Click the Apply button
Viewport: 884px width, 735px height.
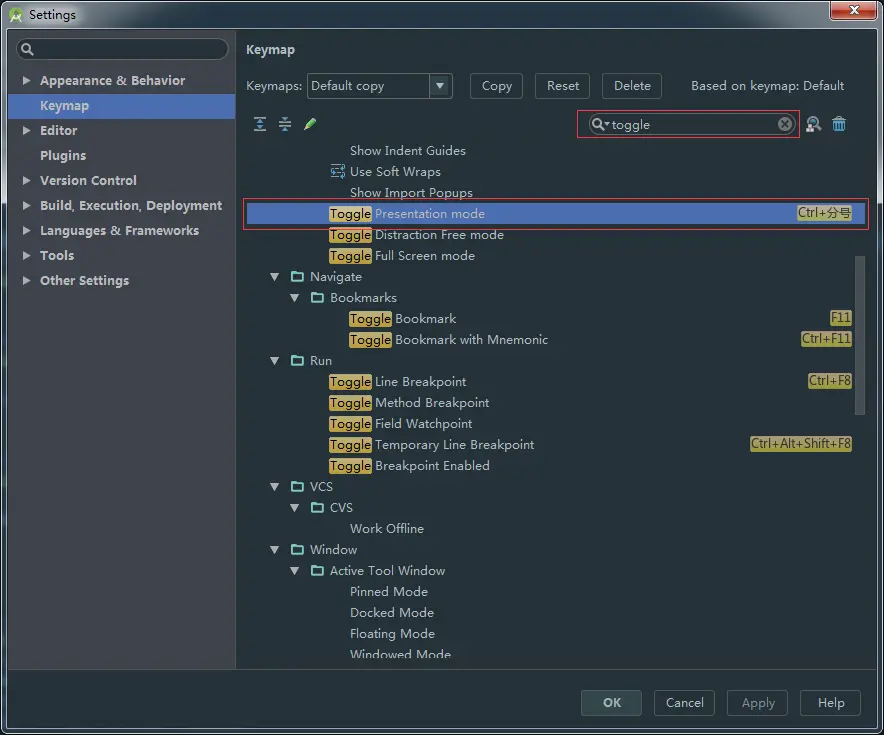(x=757, y=702)
